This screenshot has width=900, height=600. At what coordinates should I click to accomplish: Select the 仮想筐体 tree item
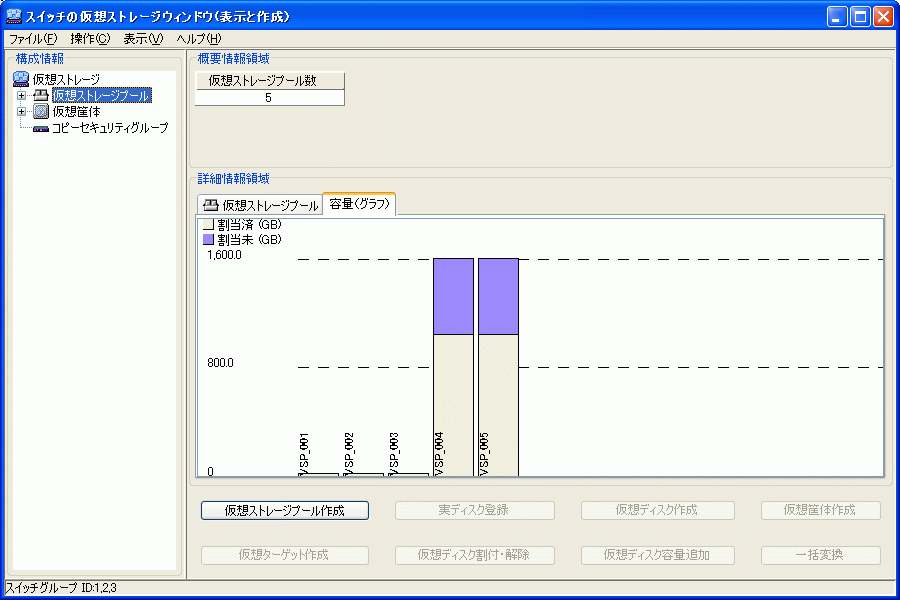[76, 111]
